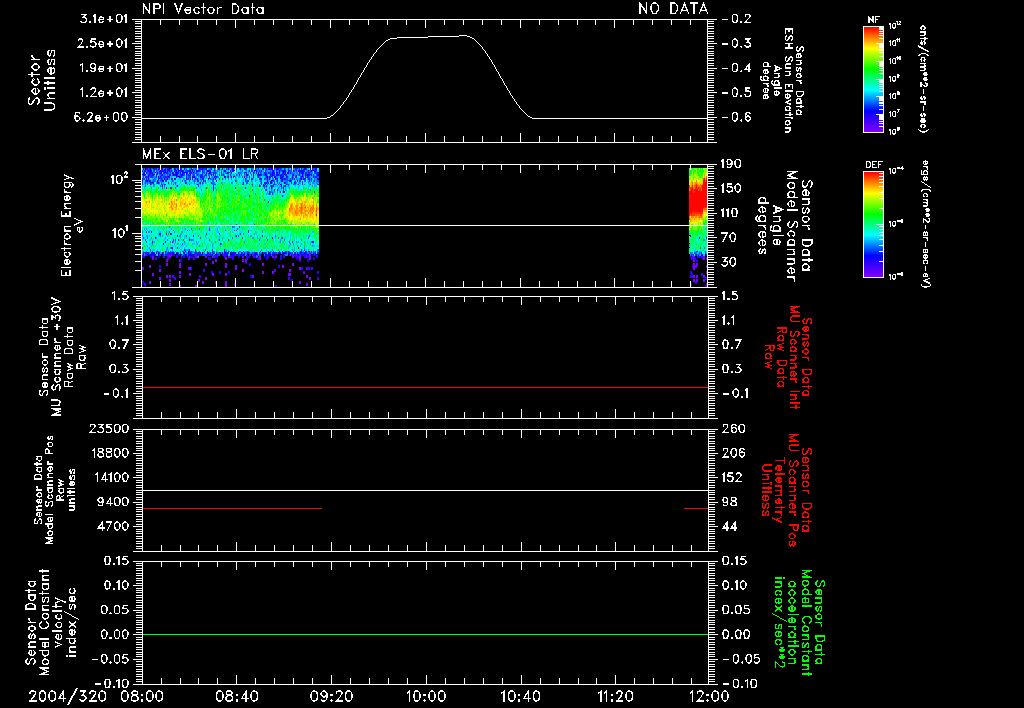Click the DEF color scale bar

(x=873, y=224)
